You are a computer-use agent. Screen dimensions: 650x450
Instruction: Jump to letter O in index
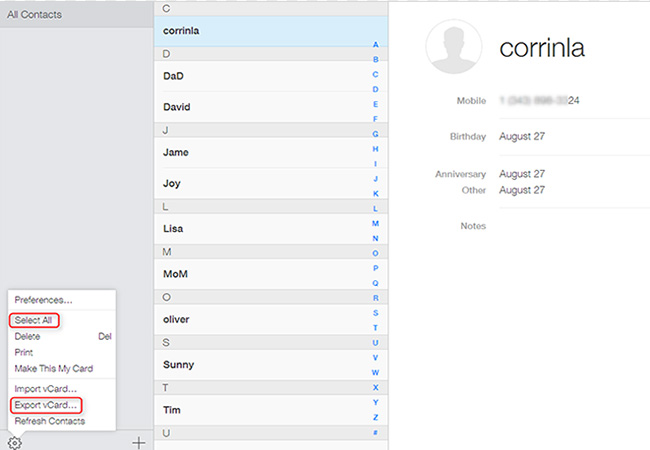click(376, 254)
